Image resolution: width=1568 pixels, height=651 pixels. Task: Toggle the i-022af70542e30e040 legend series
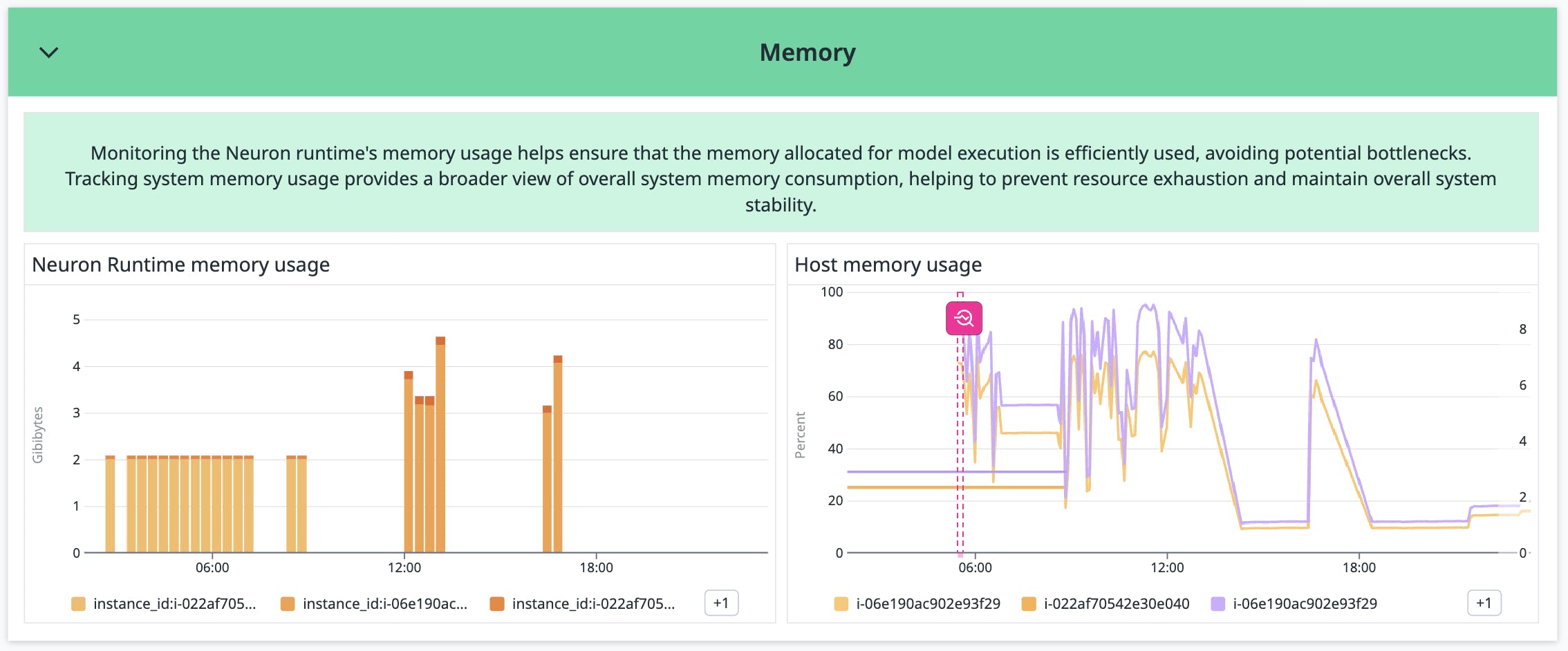click(x=1116, y=603)
